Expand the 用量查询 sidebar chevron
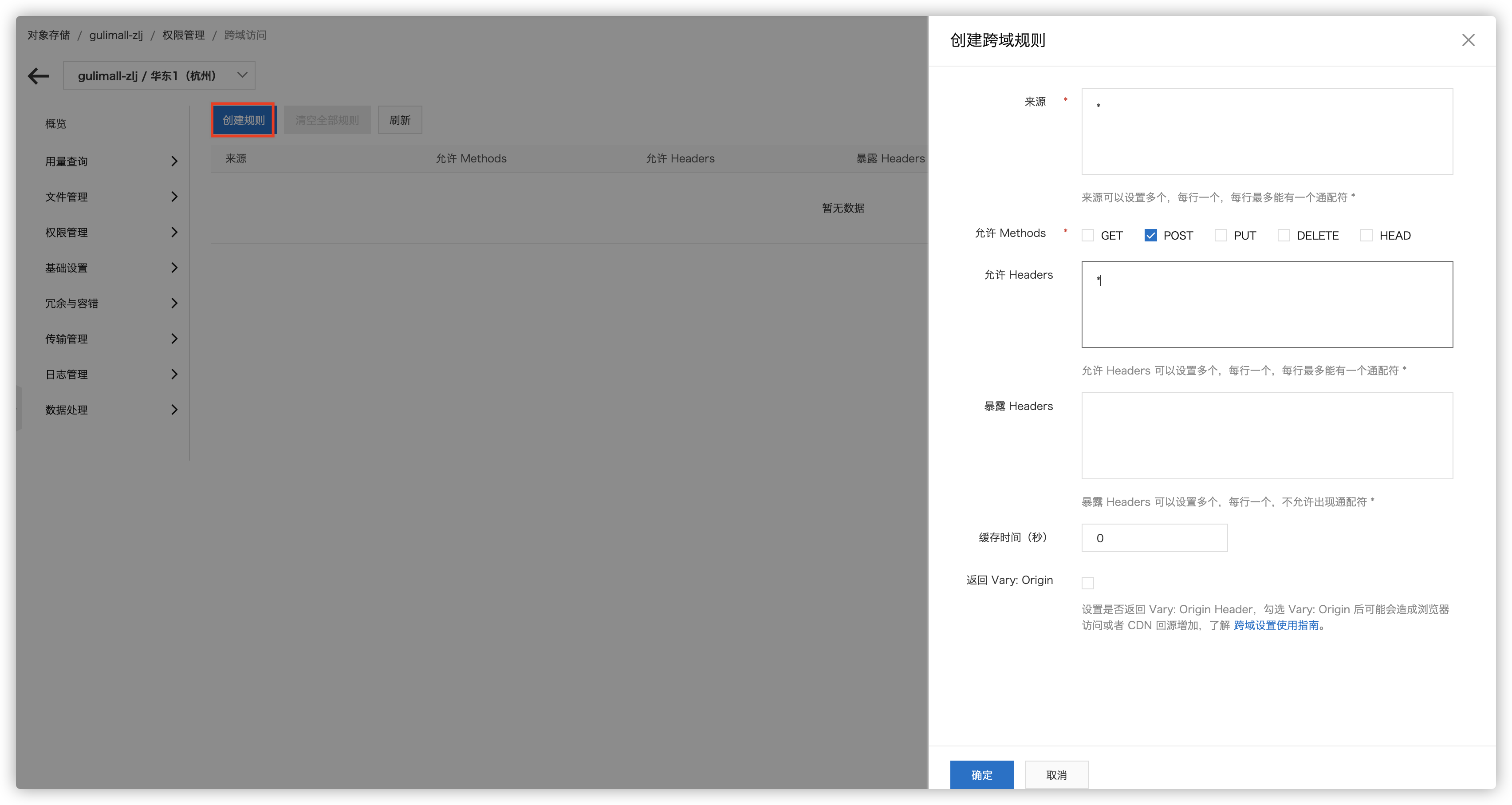This screenshot has width=1512, height=805. point(174,161)
